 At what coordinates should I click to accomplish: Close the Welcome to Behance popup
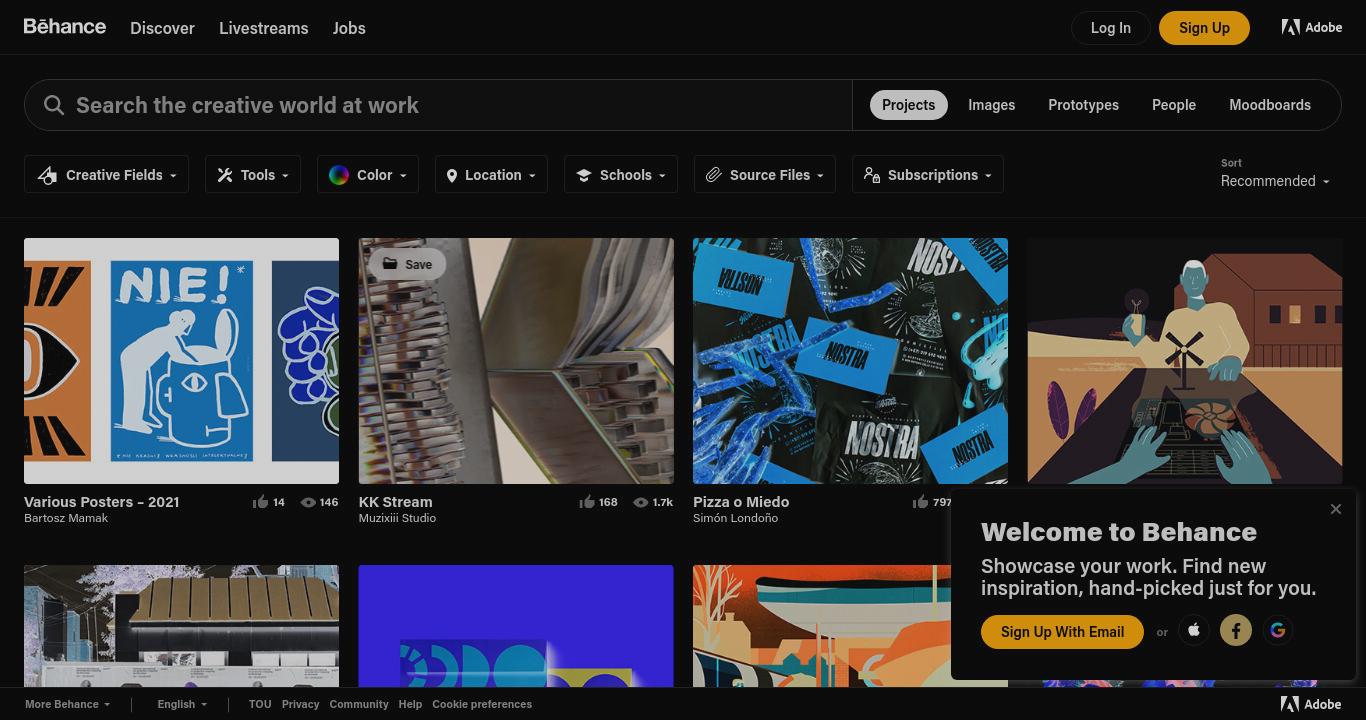click(1336, 509)
